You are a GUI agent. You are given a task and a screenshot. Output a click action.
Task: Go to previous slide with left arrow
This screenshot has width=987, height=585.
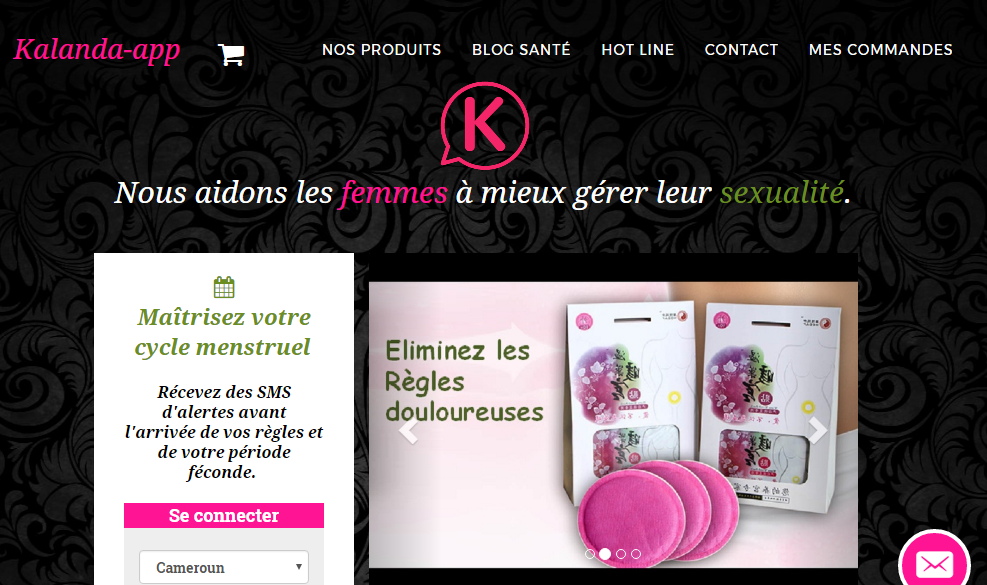click(x=409, y=431)
